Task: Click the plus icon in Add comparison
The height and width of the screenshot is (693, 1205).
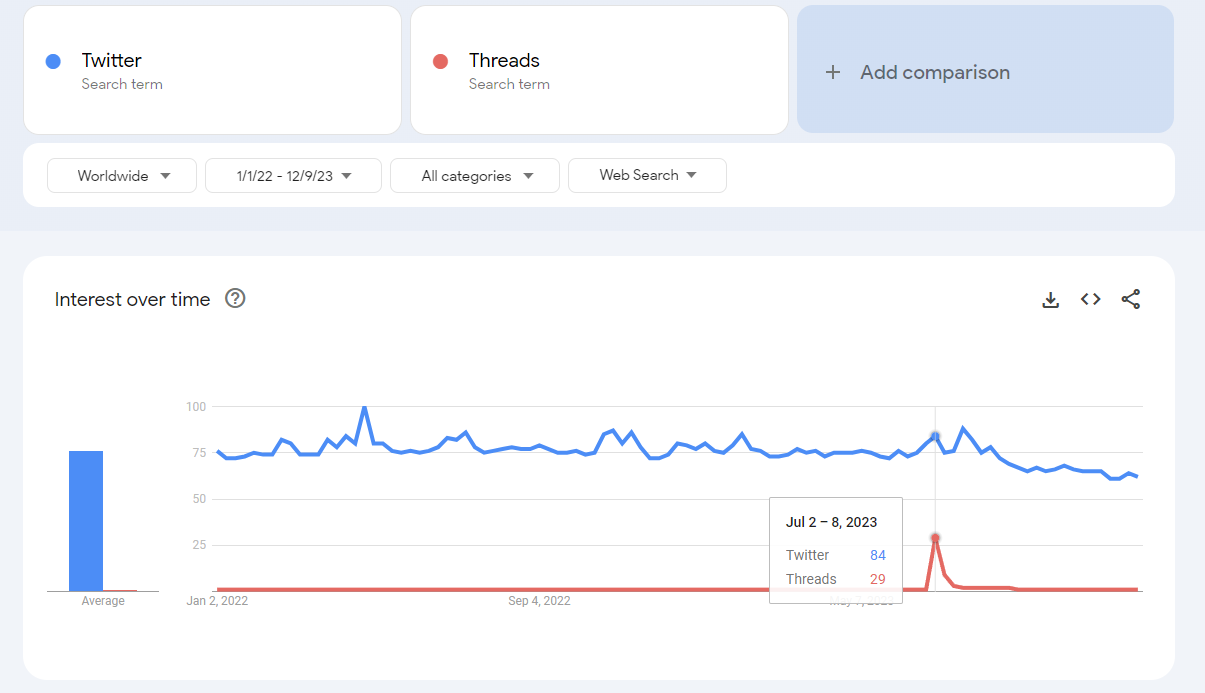Action: pyautogui.click(x=832, y=72)
